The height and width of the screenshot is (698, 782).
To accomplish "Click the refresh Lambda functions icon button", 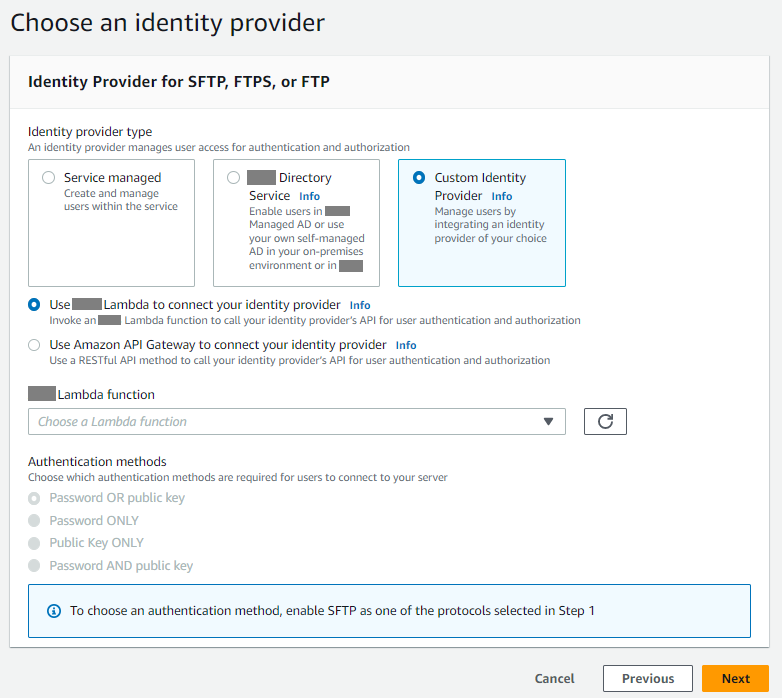I will tap(605, 421).
